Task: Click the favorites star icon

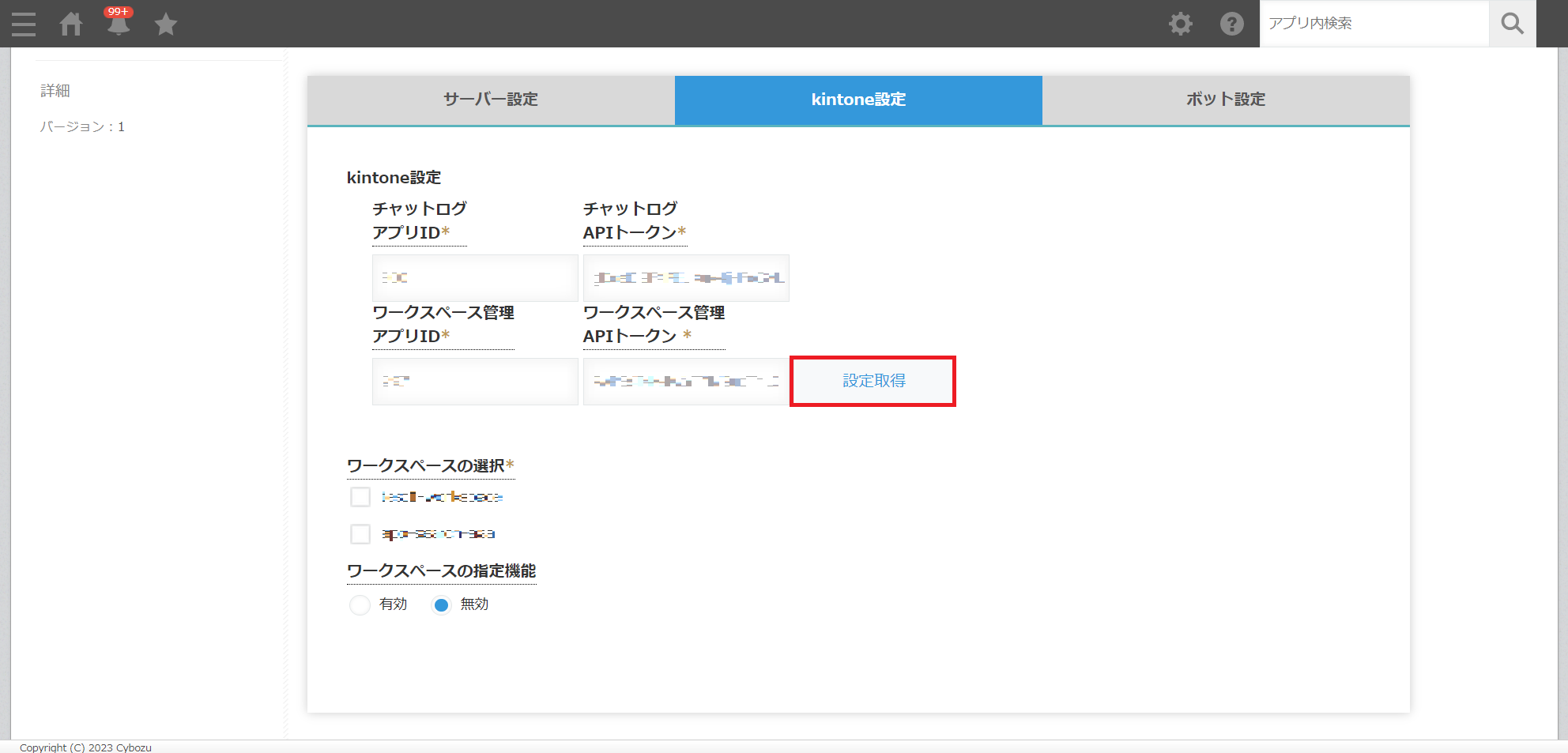Action: coord(166,24)
